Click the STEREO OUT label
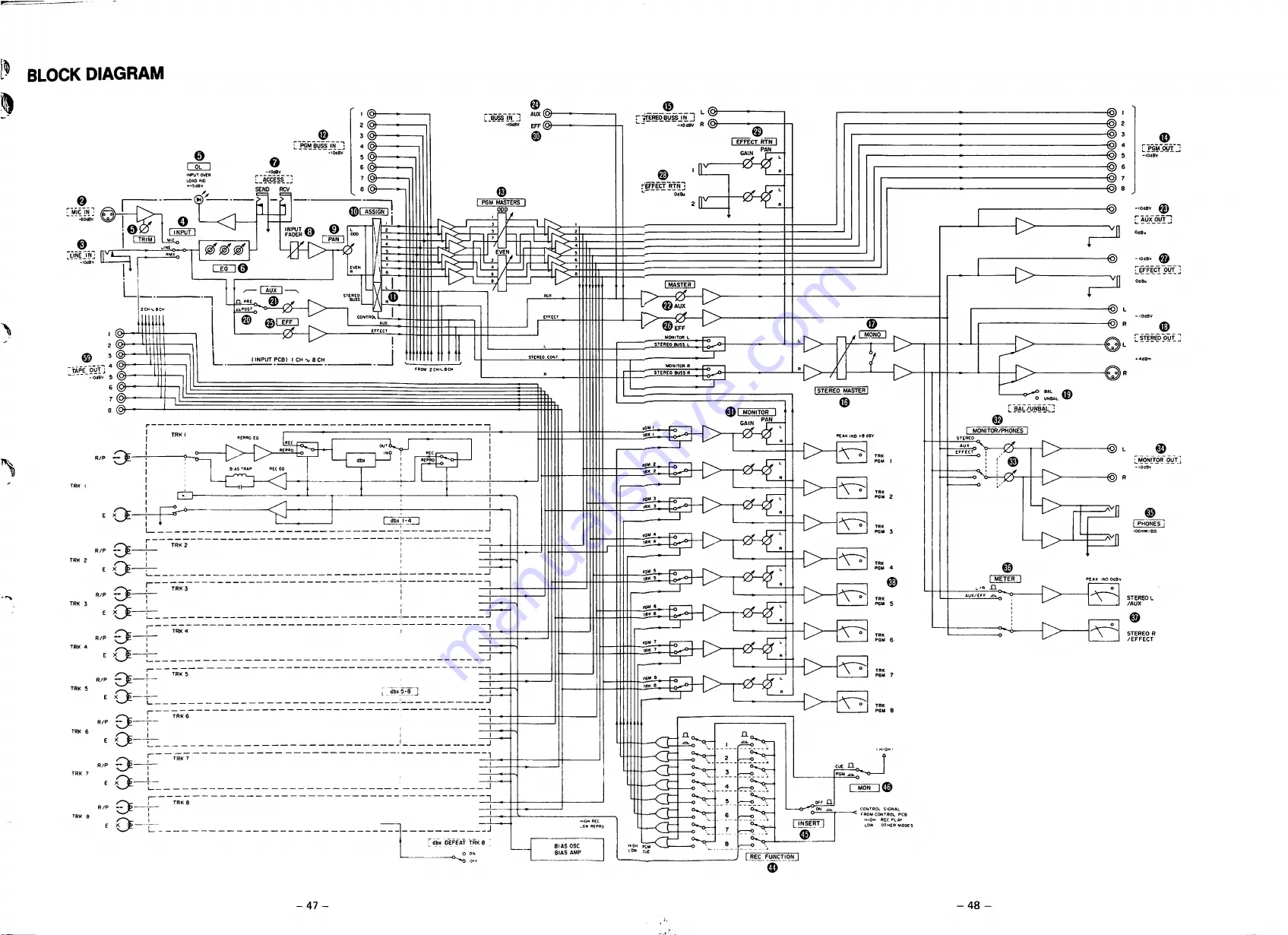1288x935 pixels. coord(1157,338)
